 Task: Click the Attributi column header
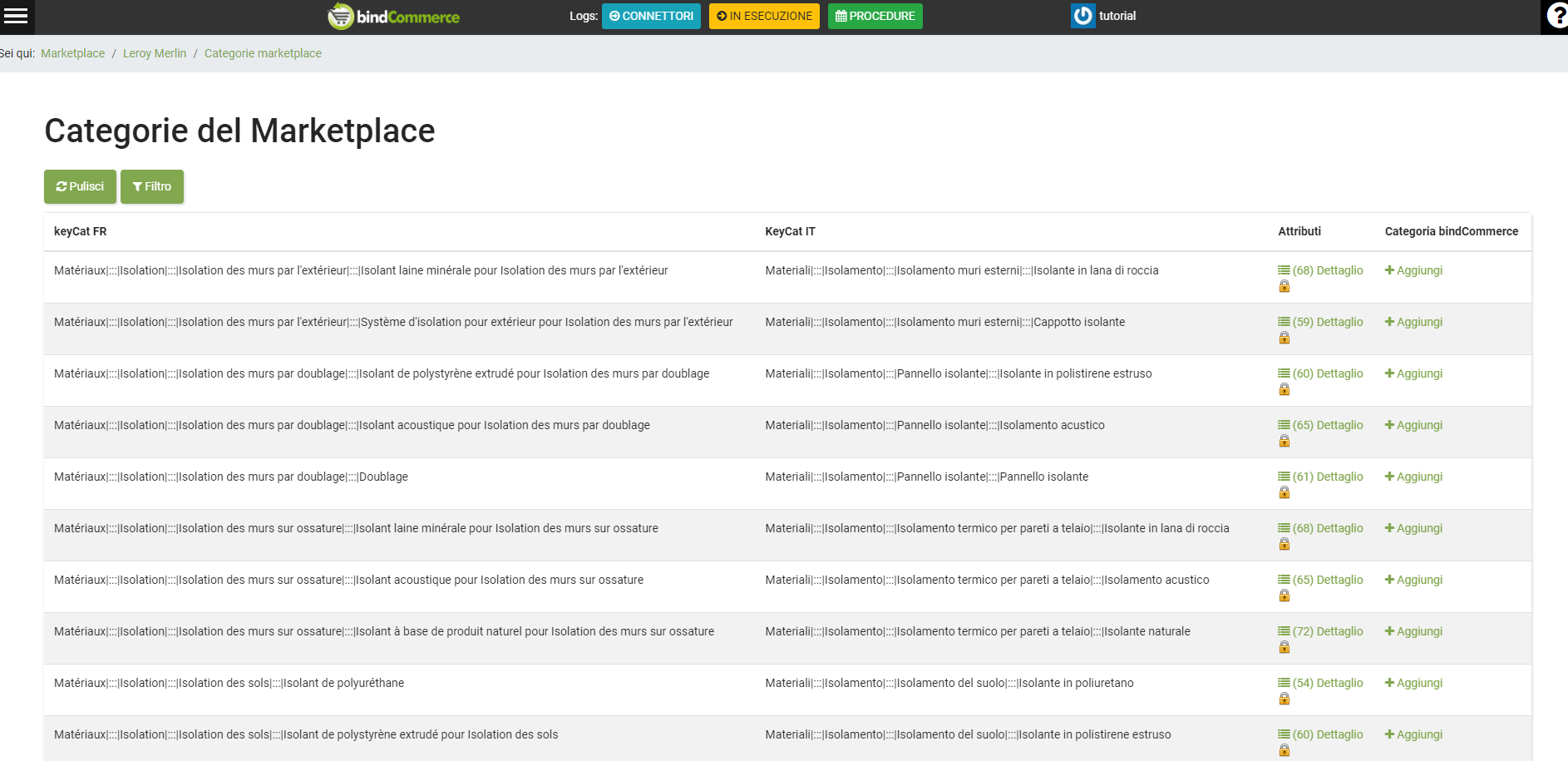click(x=1299, y=231)
